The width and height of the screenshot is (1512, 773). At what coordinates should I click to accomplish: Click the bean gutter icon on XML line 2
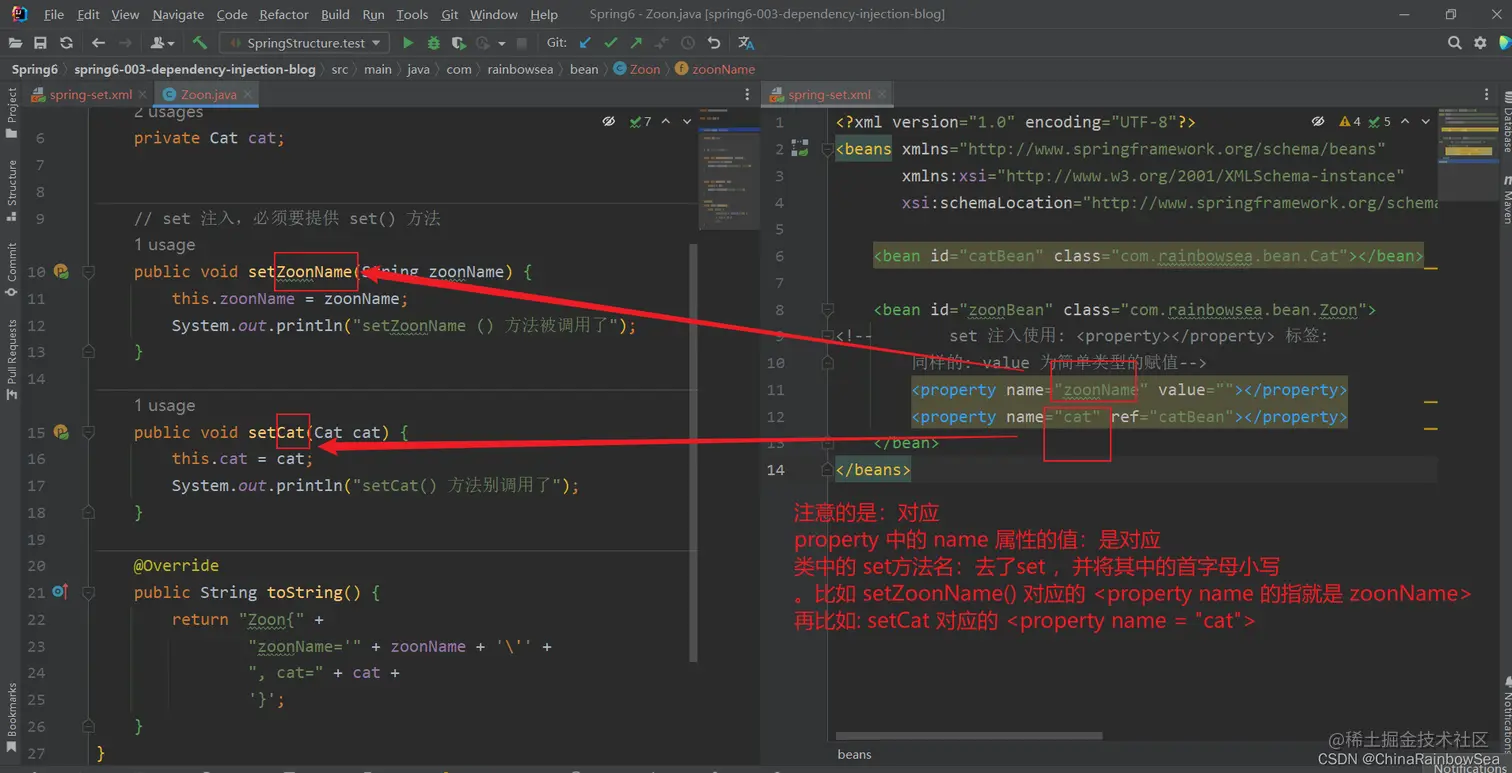point(799,149)
